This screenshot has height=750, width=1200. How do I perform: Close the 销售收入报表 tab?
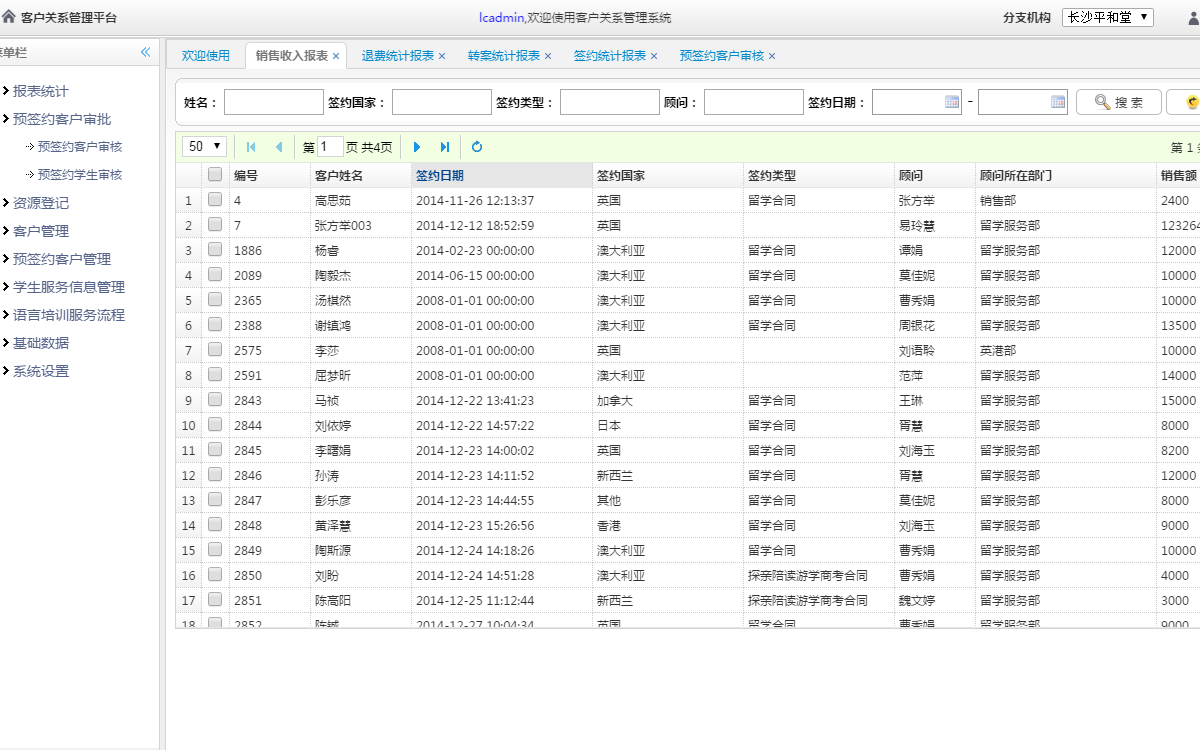pyautogui.click(x=336, y=56)
